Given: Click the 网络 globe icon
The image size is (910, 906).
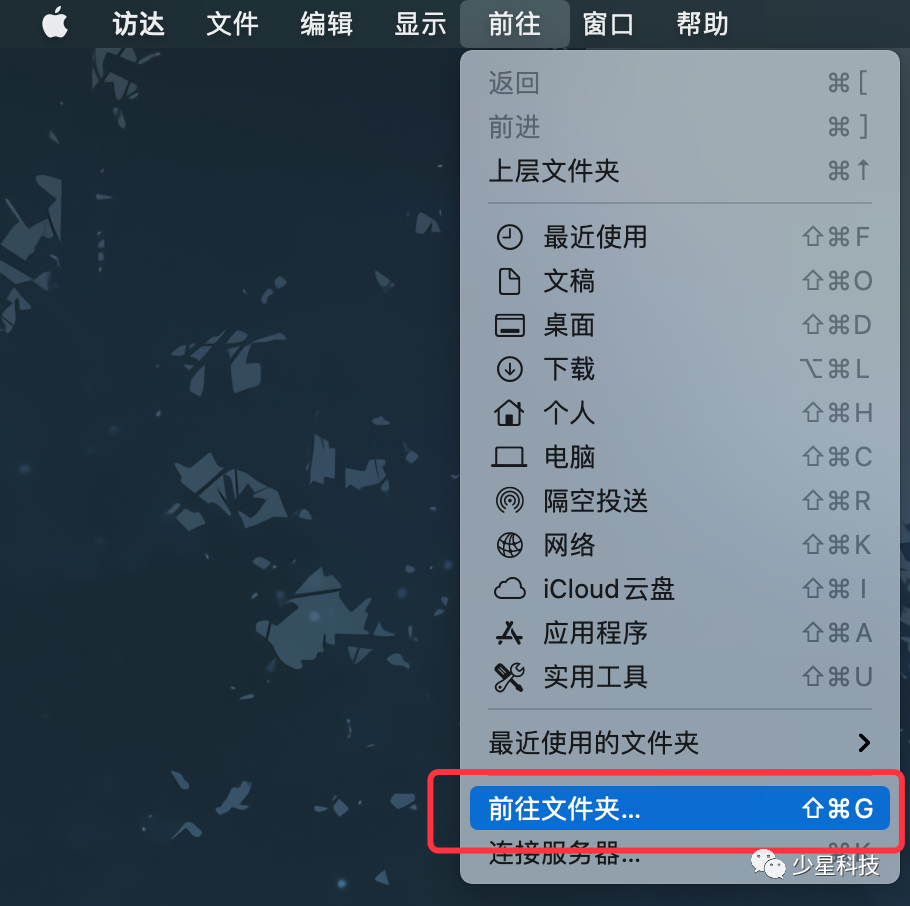Looking at the screenshot, I should (510, 545).
